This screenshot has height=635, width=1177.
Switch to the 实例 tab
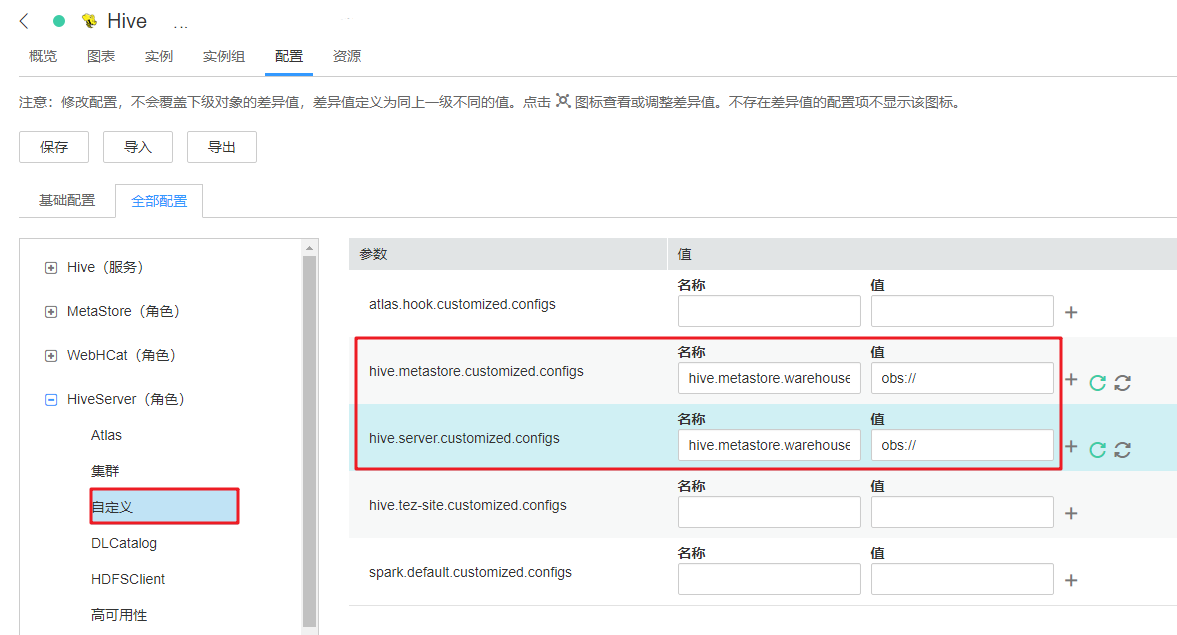pos(159,56)
